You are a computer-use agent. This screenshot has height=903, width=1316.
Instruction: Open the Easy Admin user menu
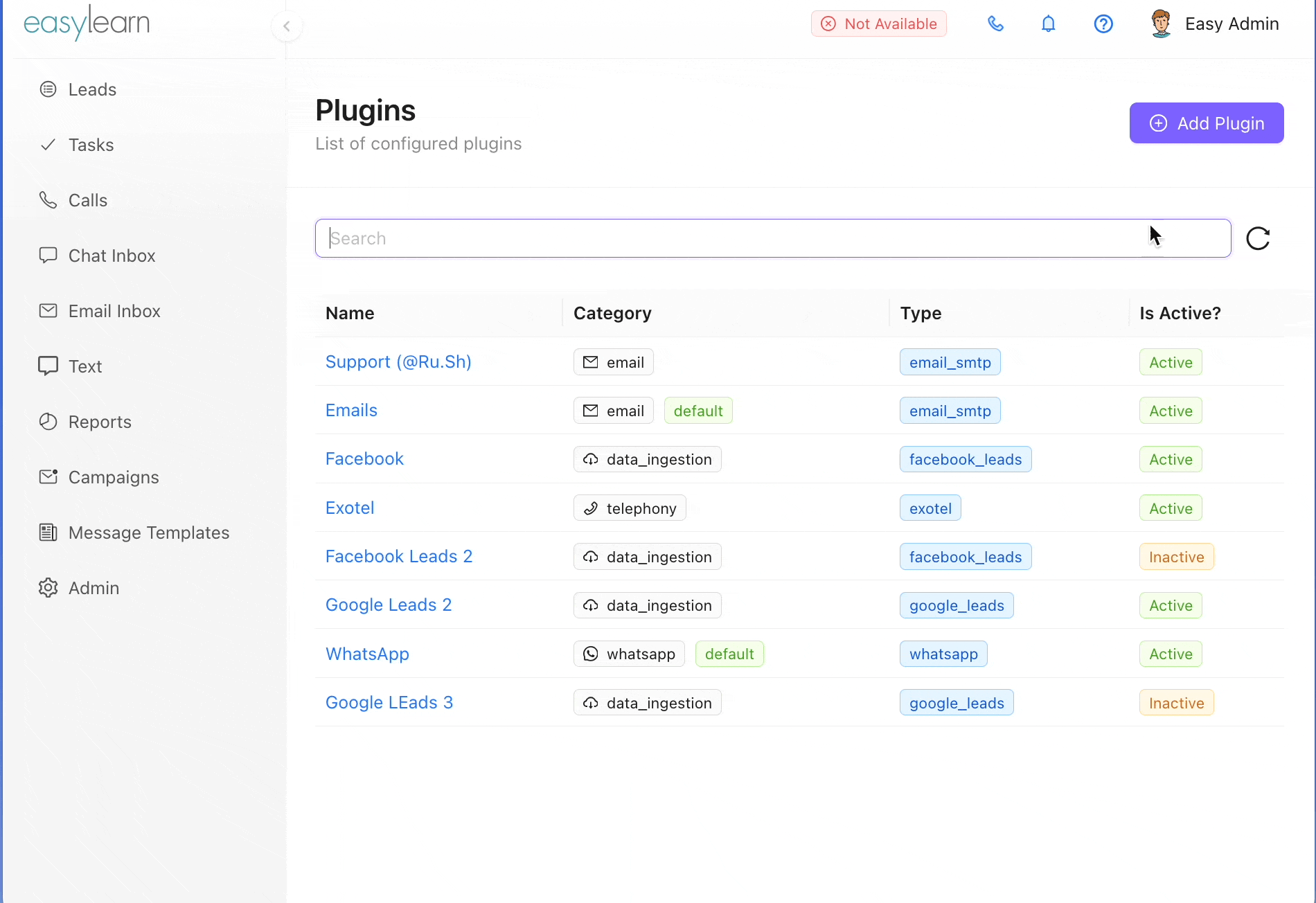[1231, 24]
